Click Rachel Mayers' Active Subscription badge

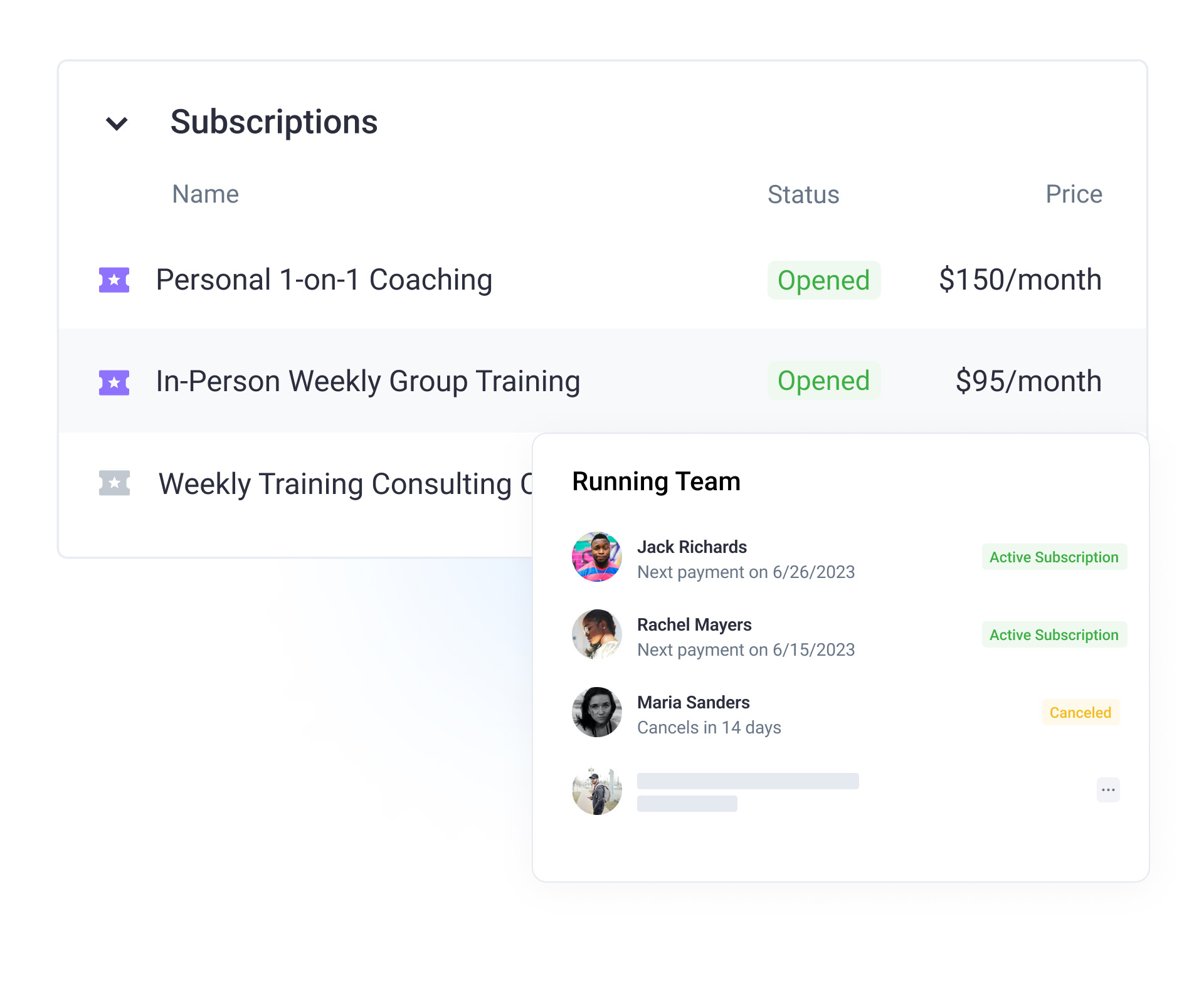coord(1053,635)
